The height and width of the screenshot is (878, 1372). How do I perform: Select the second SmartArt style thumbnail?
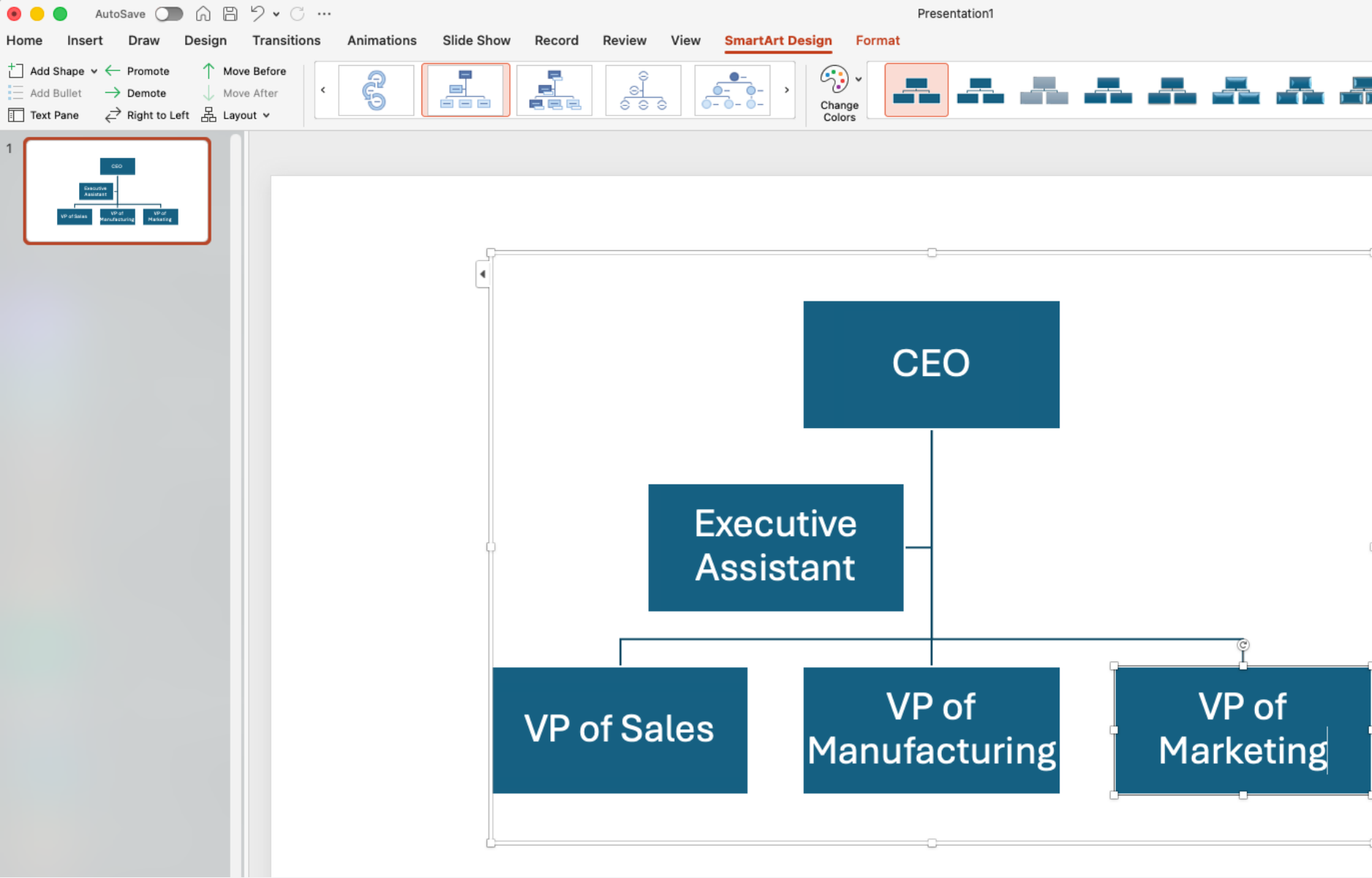tap(981, 90)
